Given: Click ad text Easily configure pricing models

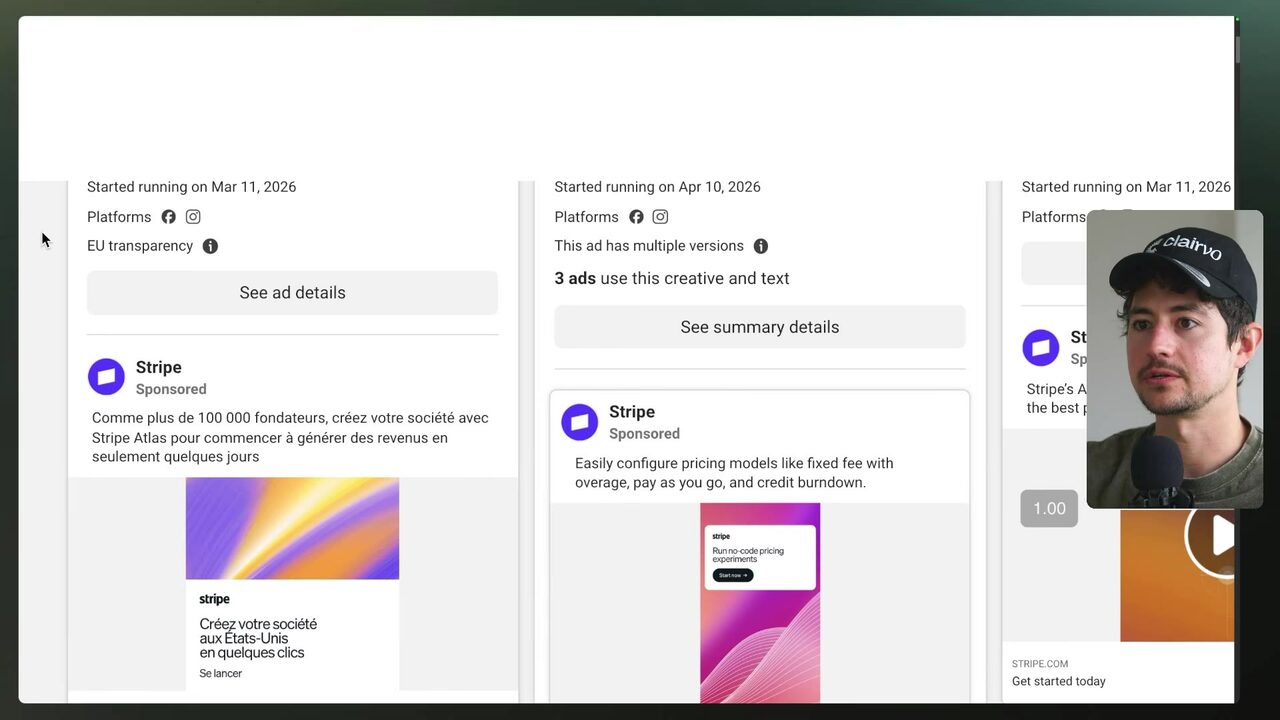Looking at the screenshot, I should click(734, 472).
